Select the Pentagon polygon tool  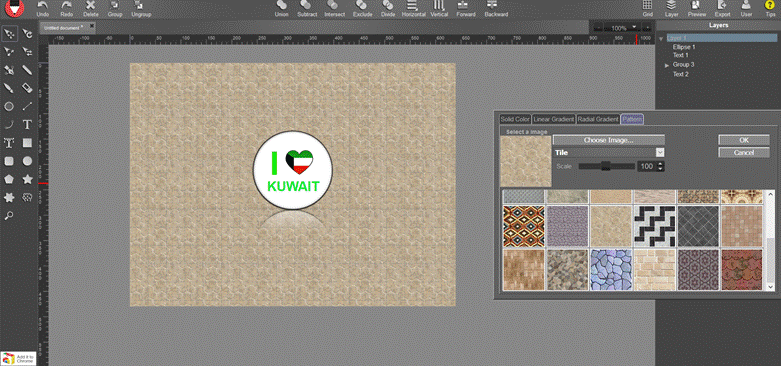click(x=9, y=179)
